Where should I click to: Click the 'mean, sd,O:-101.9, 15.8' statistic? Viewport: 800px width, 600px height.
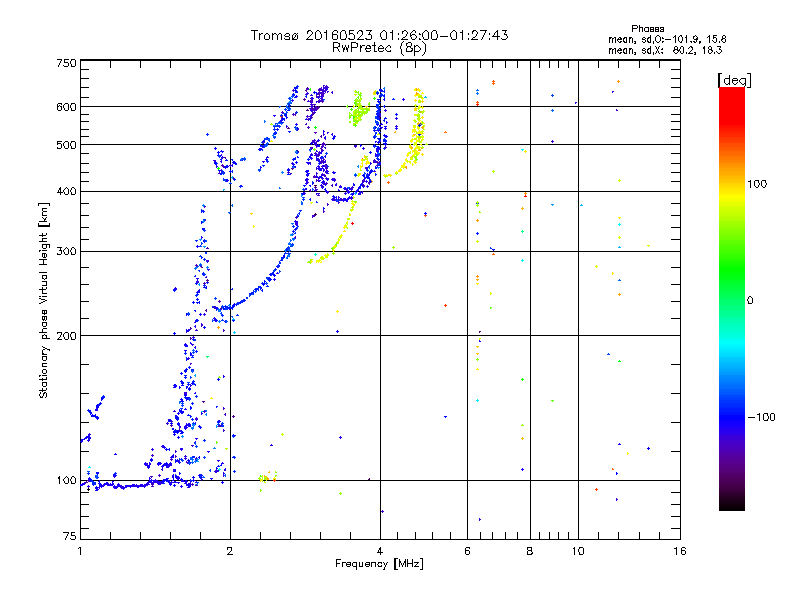(x=667, y=39)
